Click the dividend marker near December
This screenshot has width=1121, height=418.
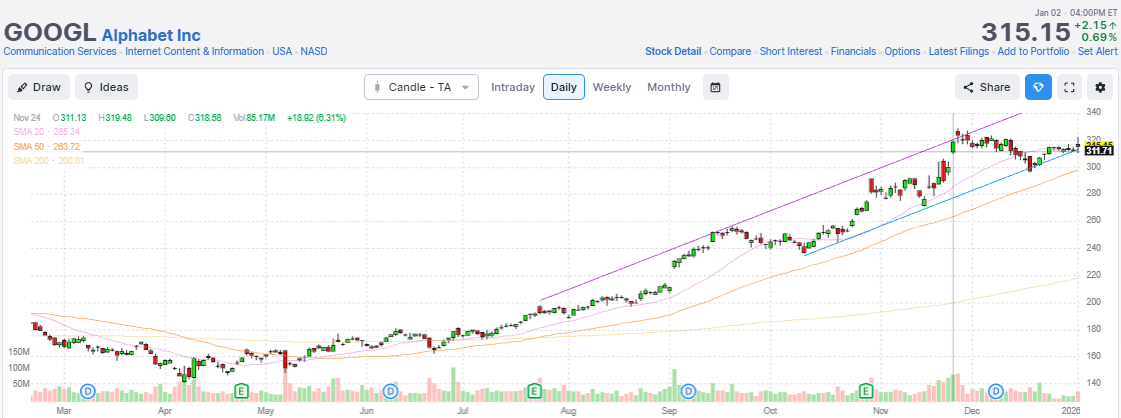coord(996,391)
